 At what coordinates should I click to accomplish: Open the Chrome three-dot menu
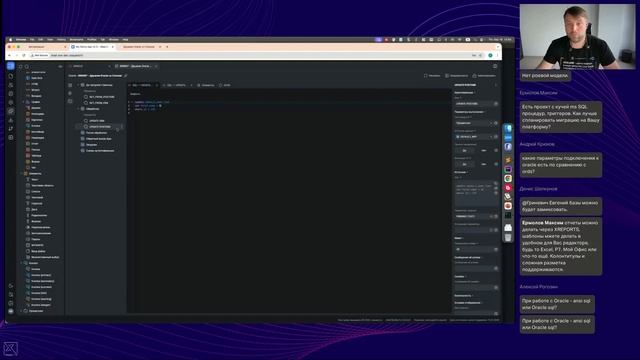497,55
